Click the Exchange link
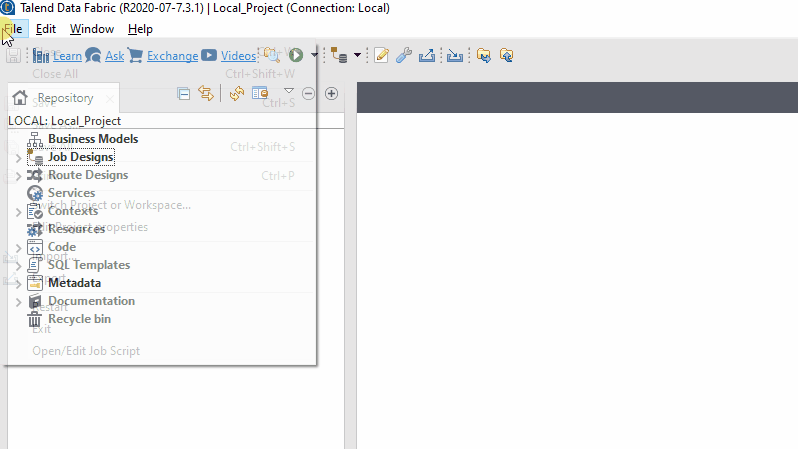 coord(172,56)
